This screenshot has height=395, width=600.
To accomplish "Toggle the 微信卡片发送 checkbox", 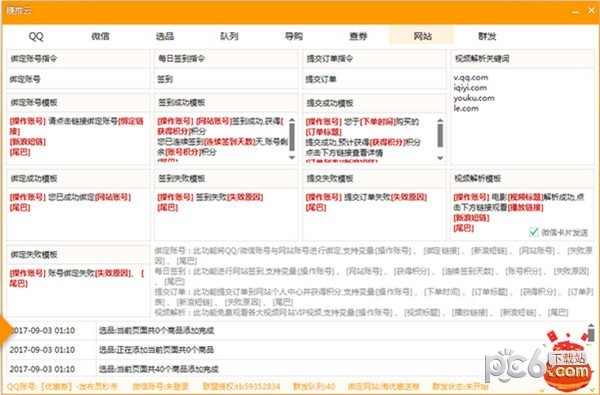I will point(533,232).
